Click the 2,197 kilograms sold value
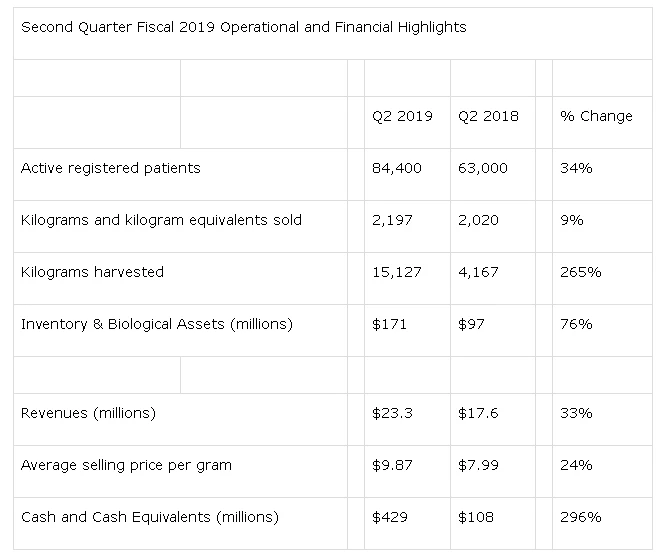 (x=391, y=220)
